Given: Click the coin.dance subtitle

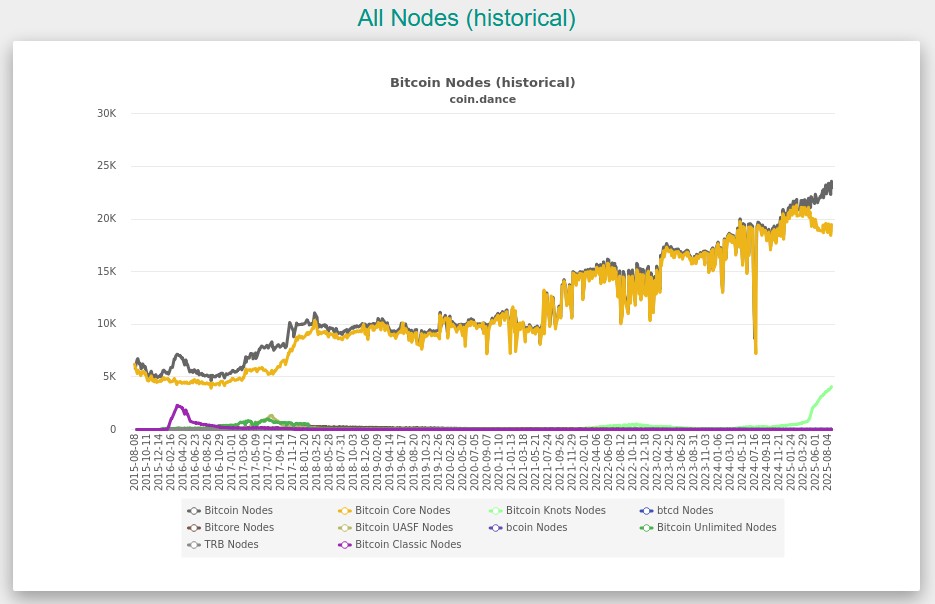Looking at the screenshot, I should pos(482,100).
